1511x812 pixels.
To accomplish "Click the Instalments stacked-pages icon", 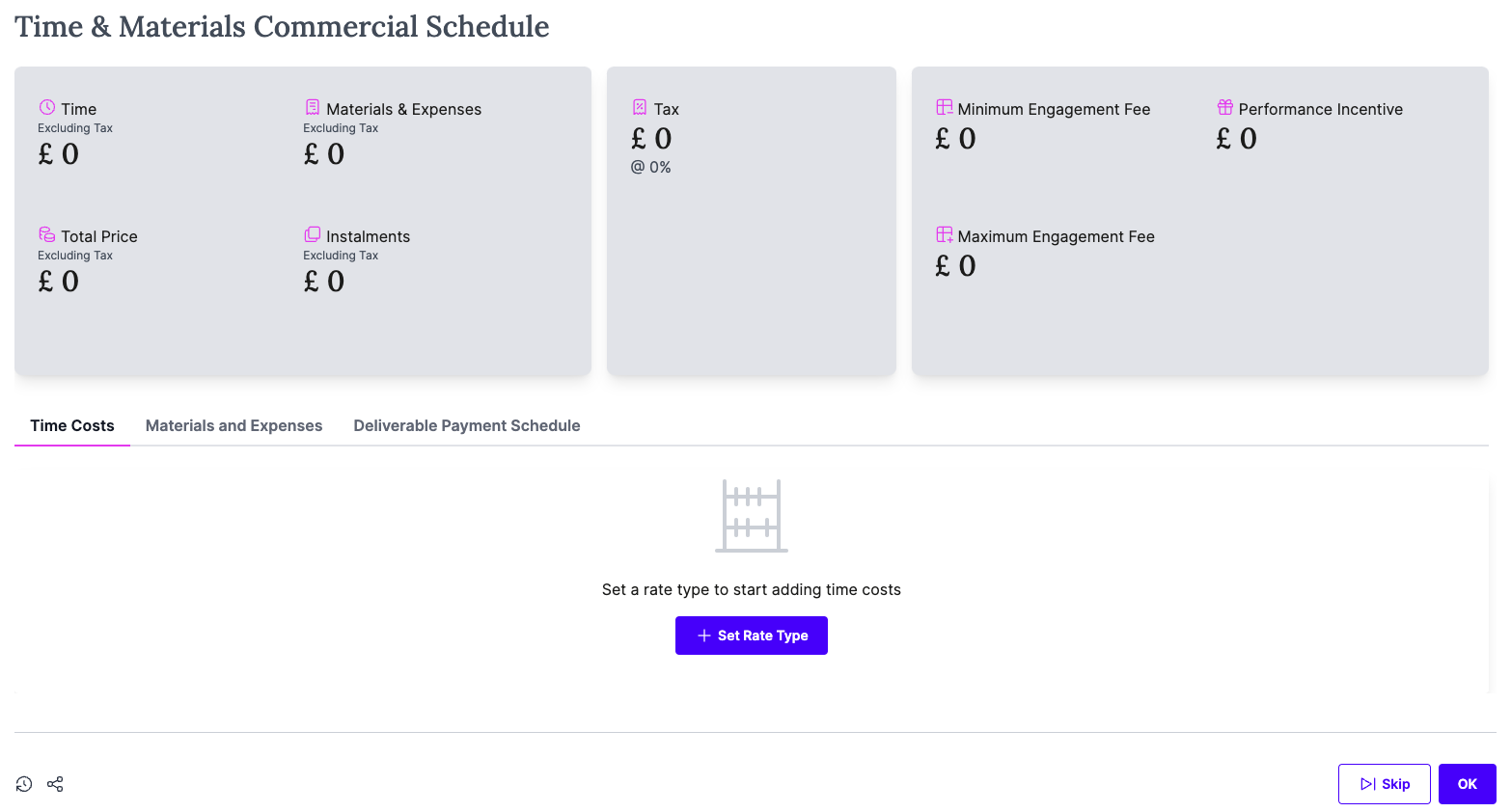I will point(313,234).
